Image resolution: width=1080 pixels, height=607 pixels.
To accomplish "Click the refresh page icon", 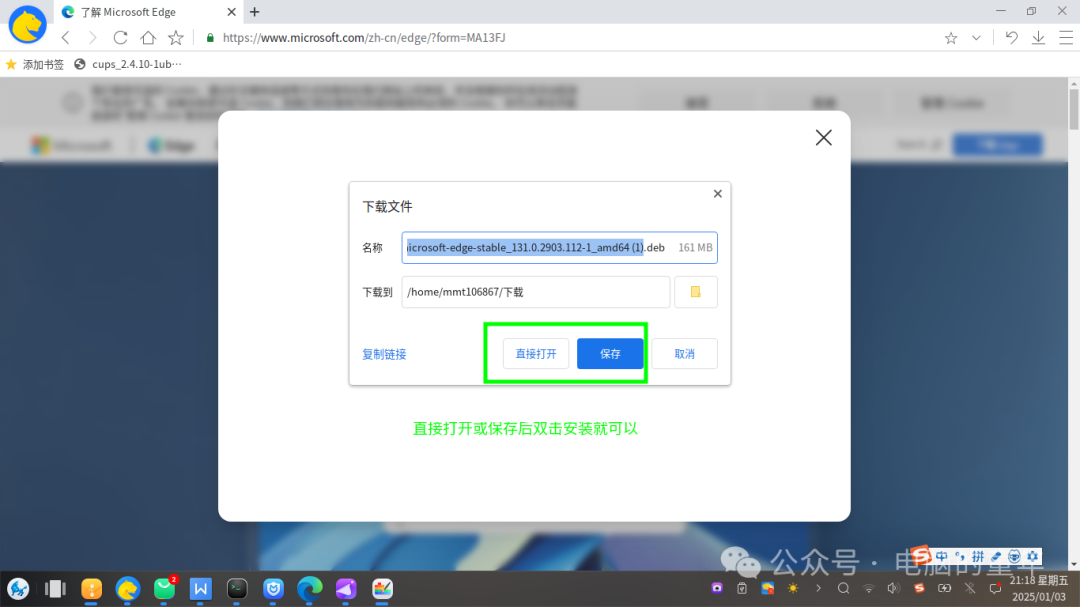I will coord(120,37).
